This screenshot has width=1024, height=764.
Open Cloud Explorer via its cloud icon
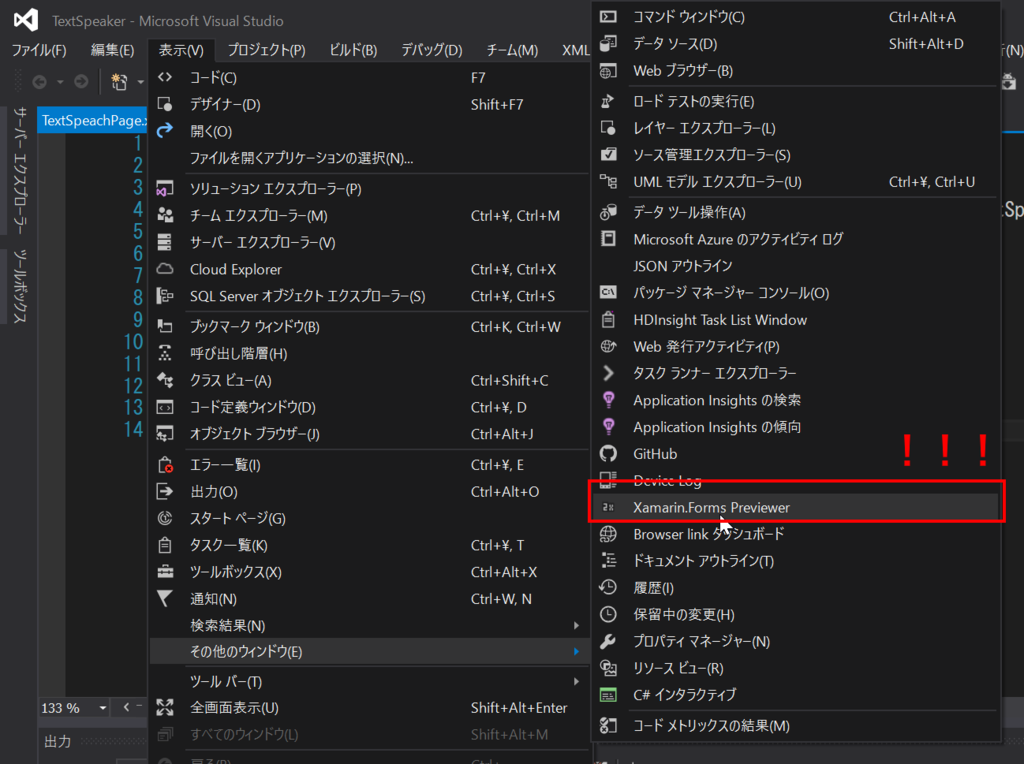pyautogui.click(x=163, y=268)
